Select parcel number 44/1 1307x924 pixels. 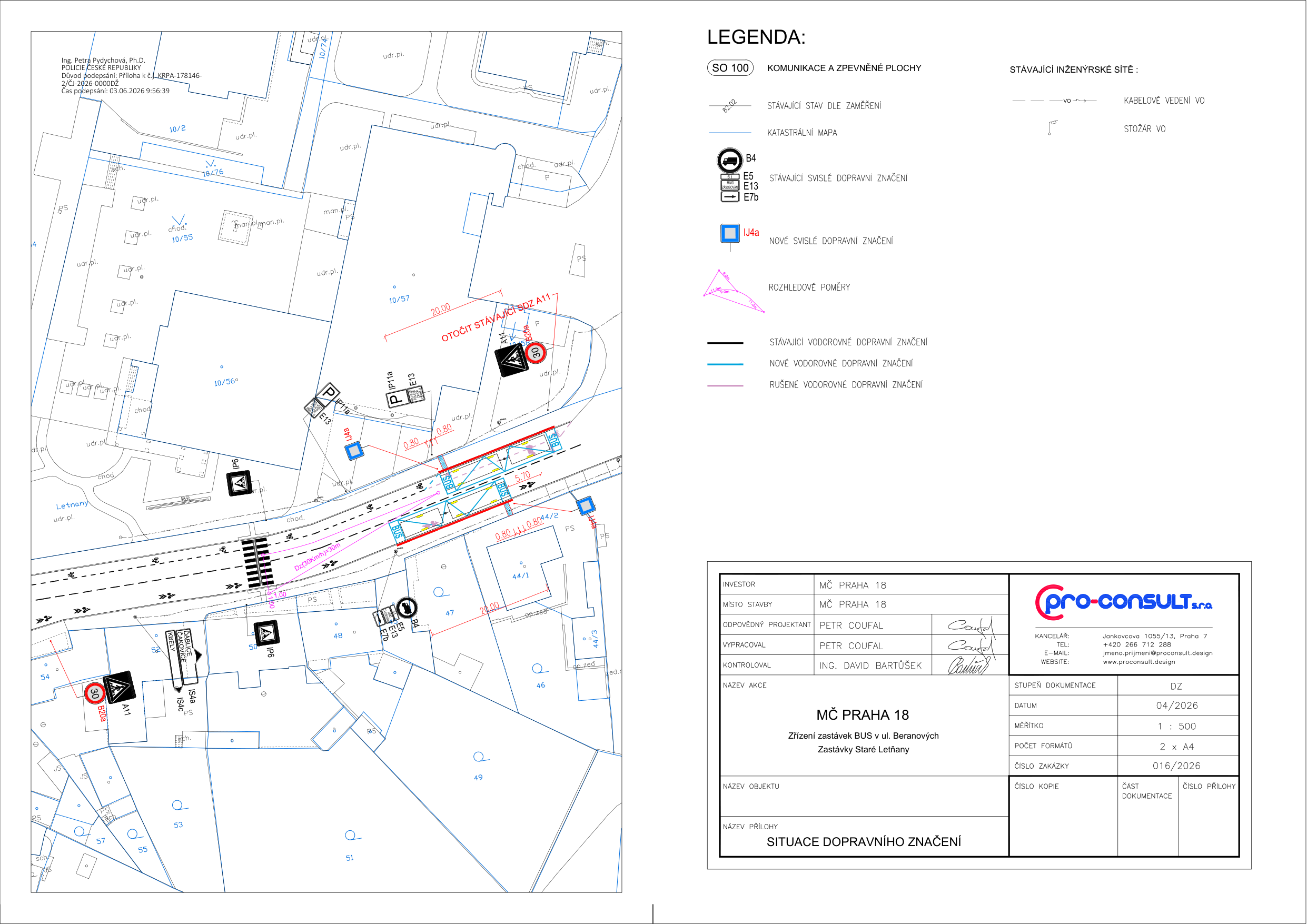tap(520, 575)
